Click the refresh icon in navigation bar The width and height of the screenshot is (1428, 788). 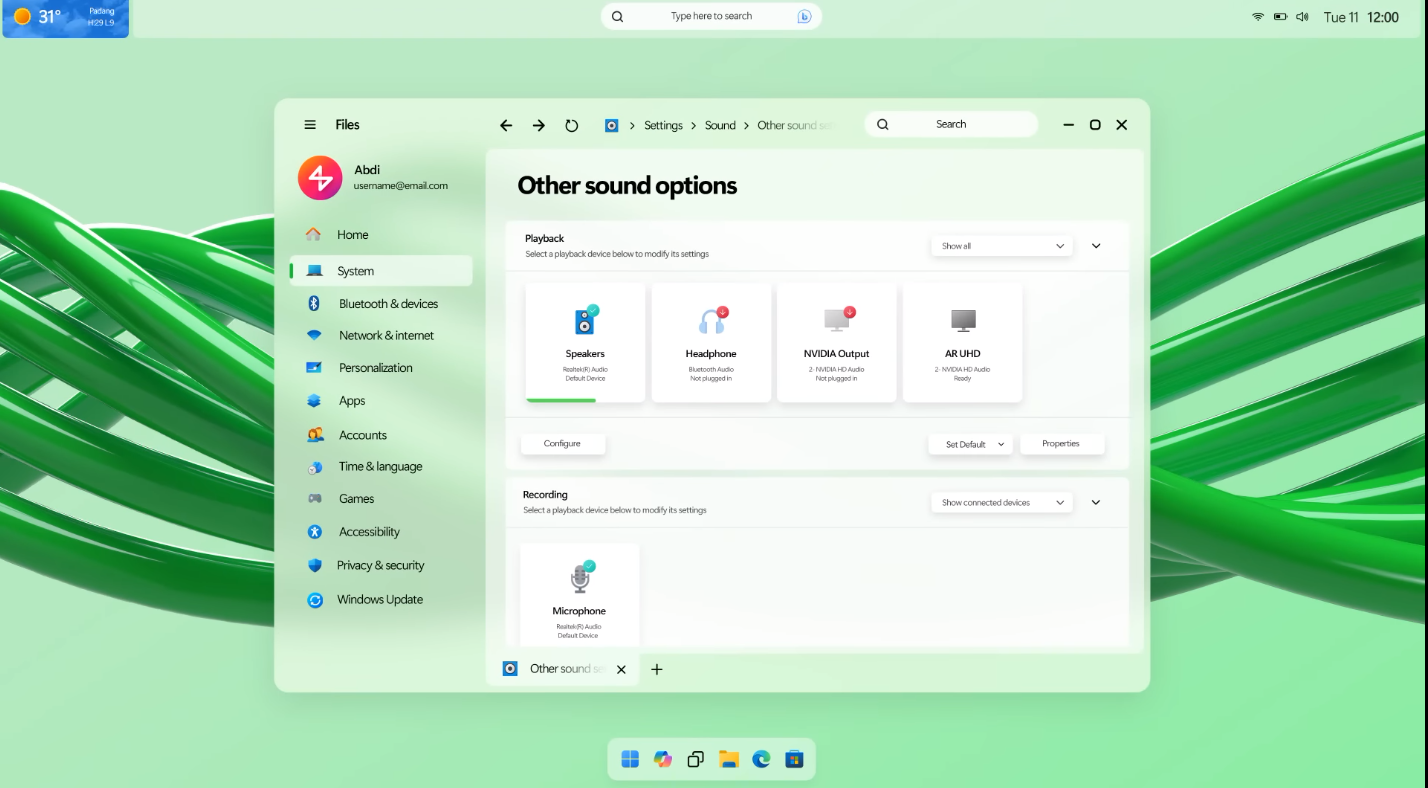(571, 125)
